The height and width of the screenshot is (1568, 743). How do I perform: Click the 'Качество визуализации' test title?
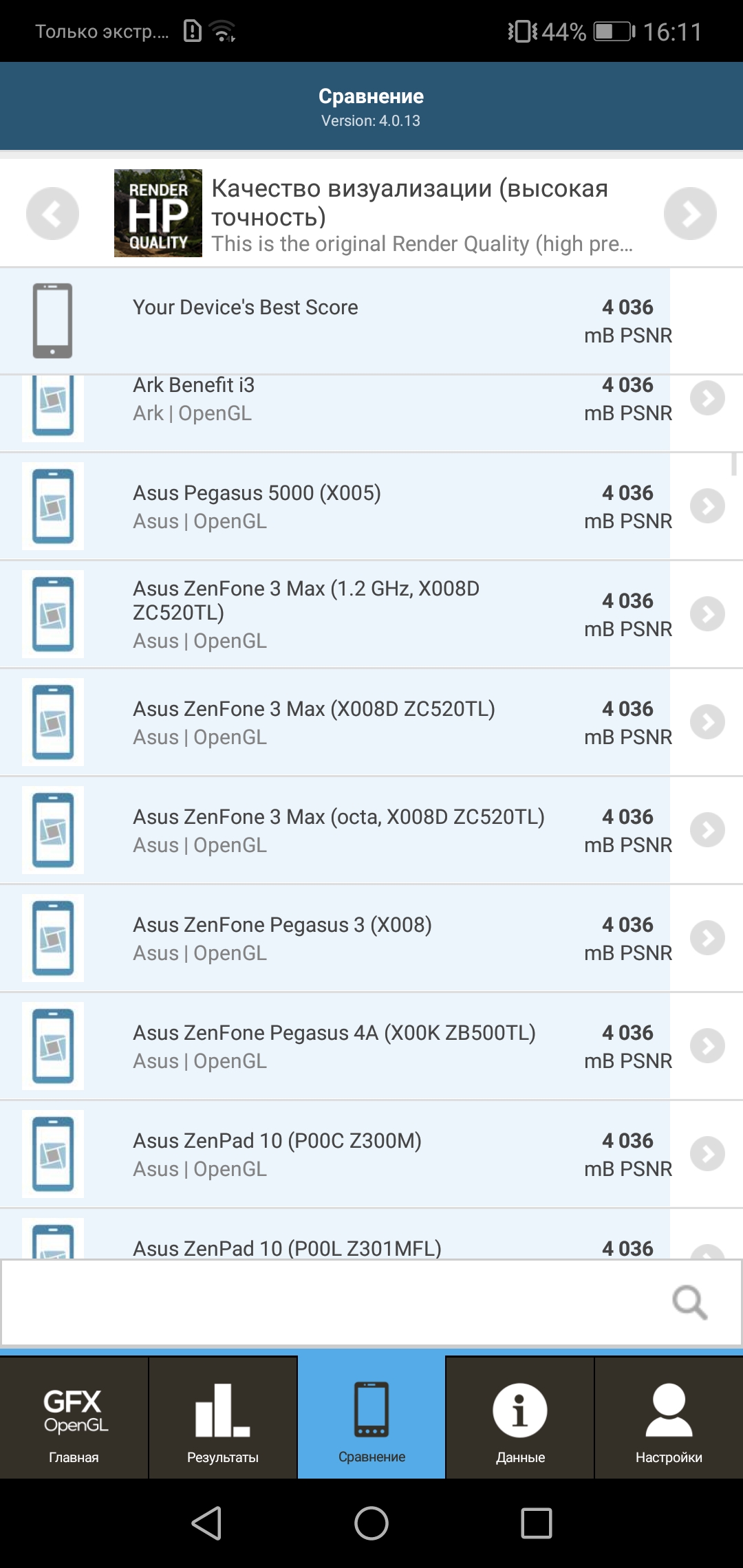click(x=410, y=202)
